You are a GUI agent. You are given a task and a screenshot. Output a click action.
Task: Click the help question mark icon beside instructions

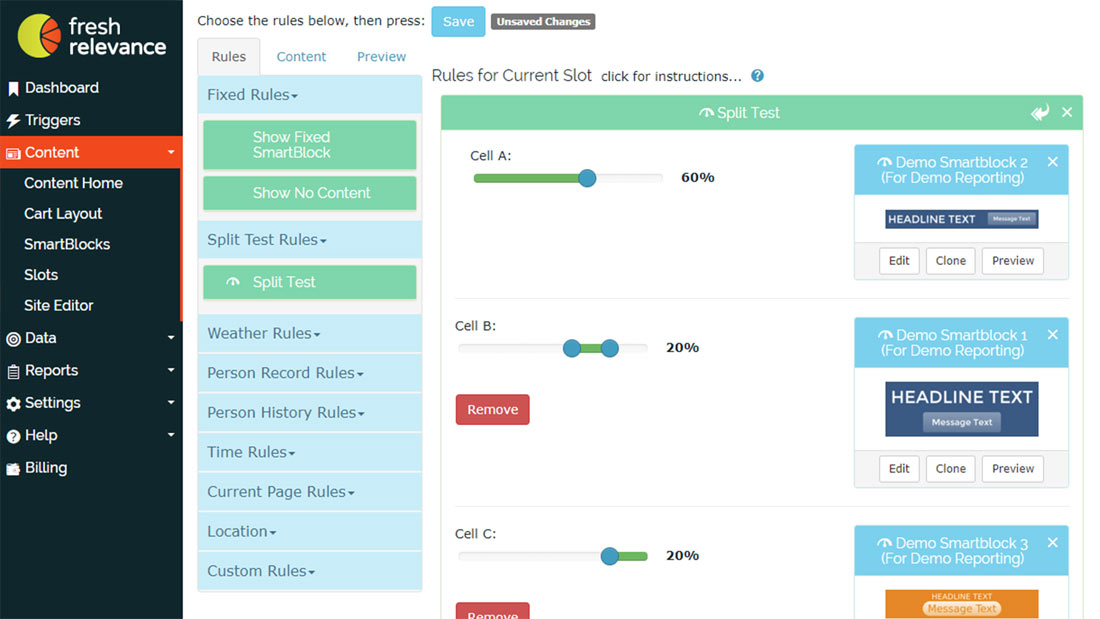click(x=758, y=76)
